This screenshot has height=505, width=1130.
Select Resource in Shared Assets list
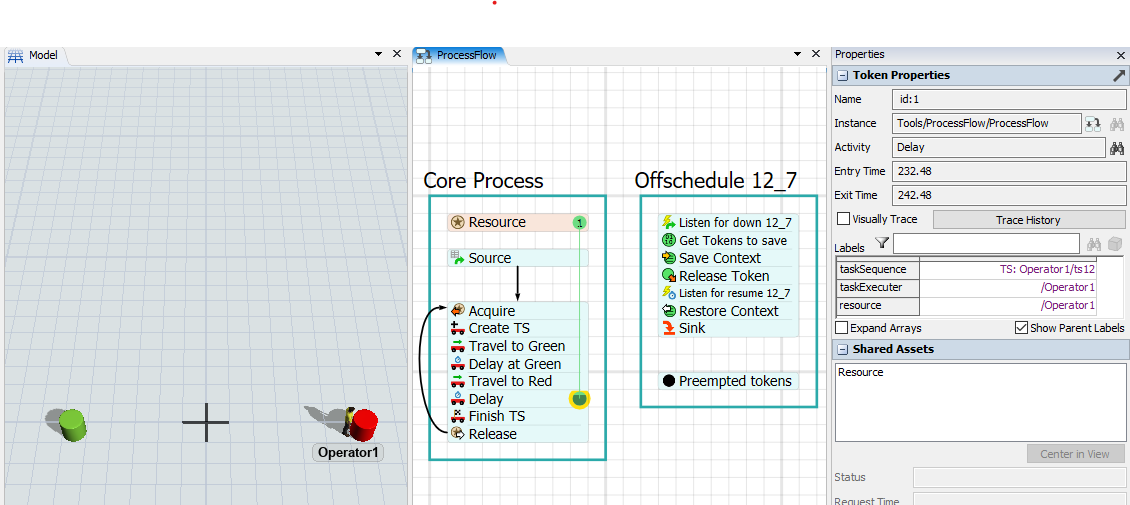(x=860, y=372)
